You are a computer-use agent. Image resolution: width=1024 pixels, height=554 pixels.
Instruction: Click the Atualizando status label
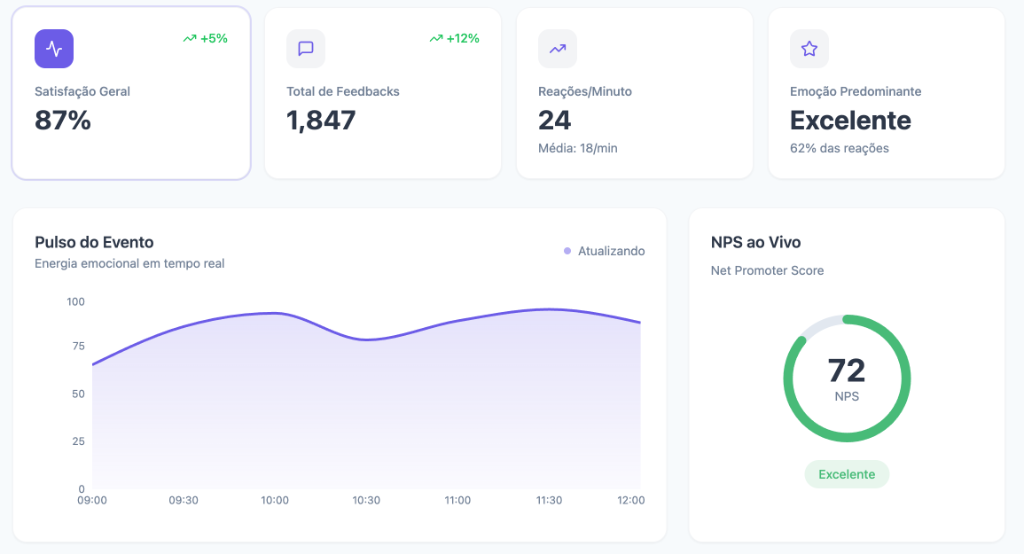coord(611,251)
